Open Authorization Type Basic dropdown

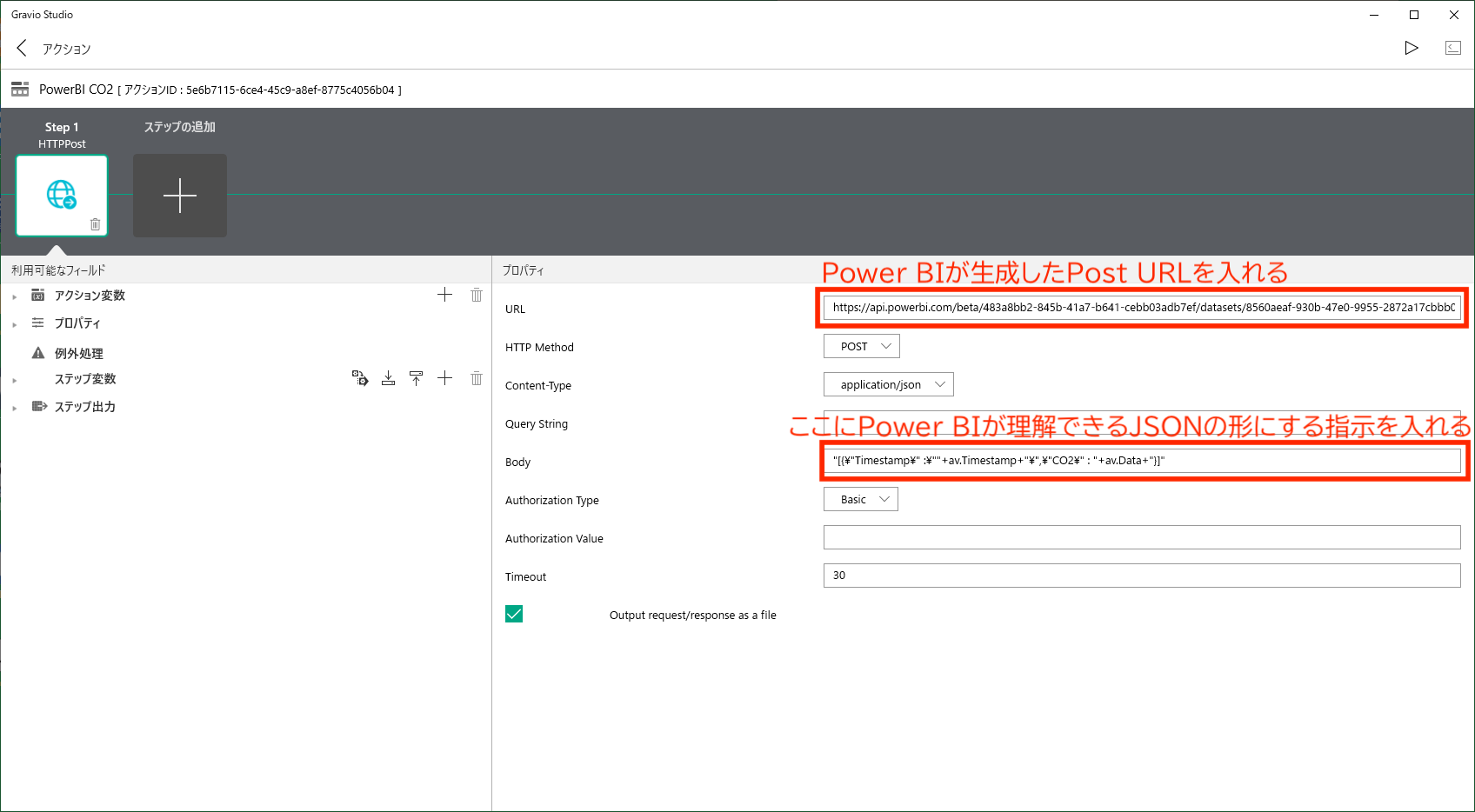[861, 499]
